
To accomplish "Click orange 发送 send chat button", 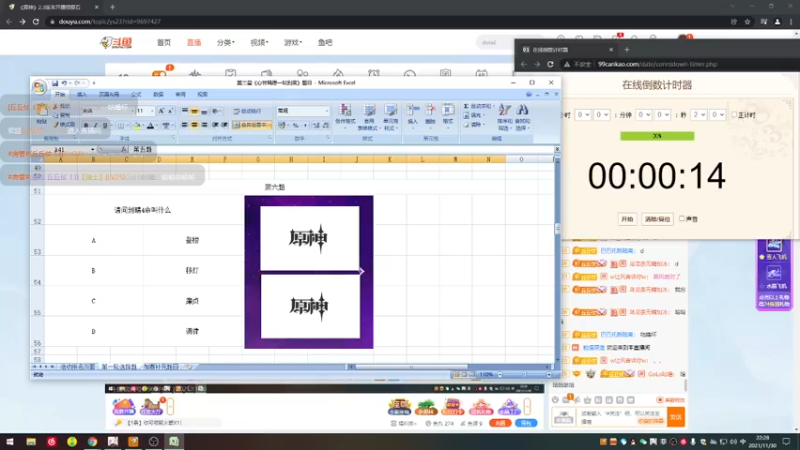I will (x=676, y=417).
